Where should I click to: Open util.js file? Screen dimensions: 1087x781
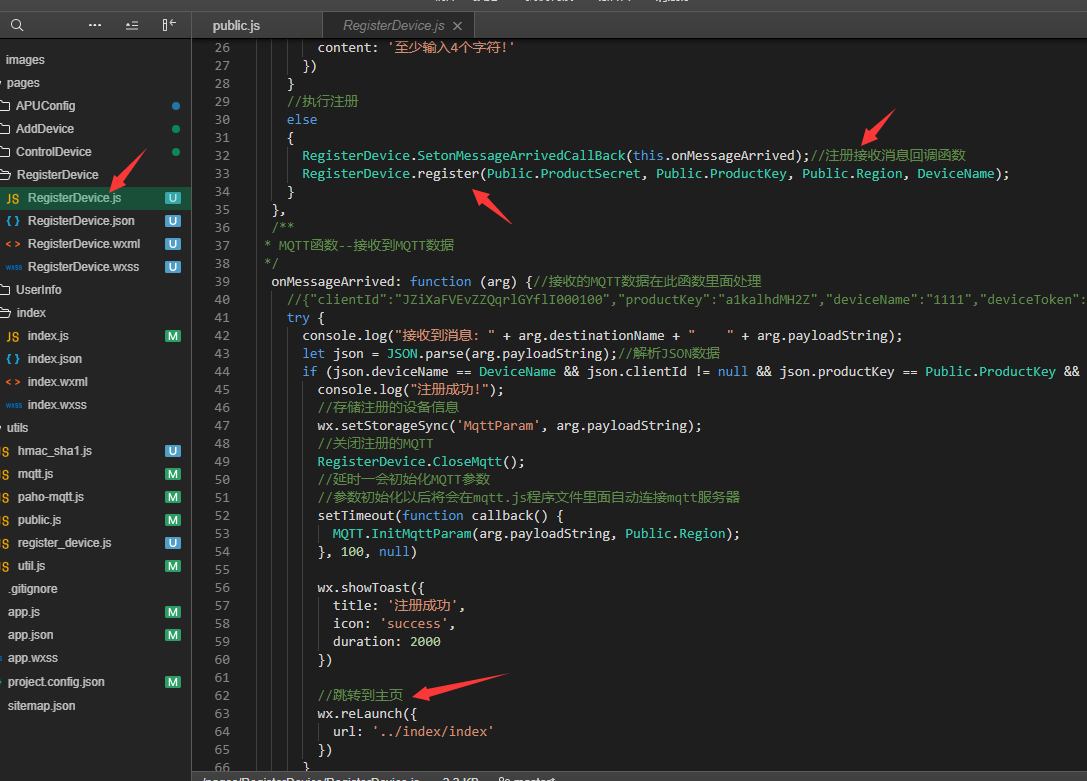pyautogui.click(x=31, y=565)
